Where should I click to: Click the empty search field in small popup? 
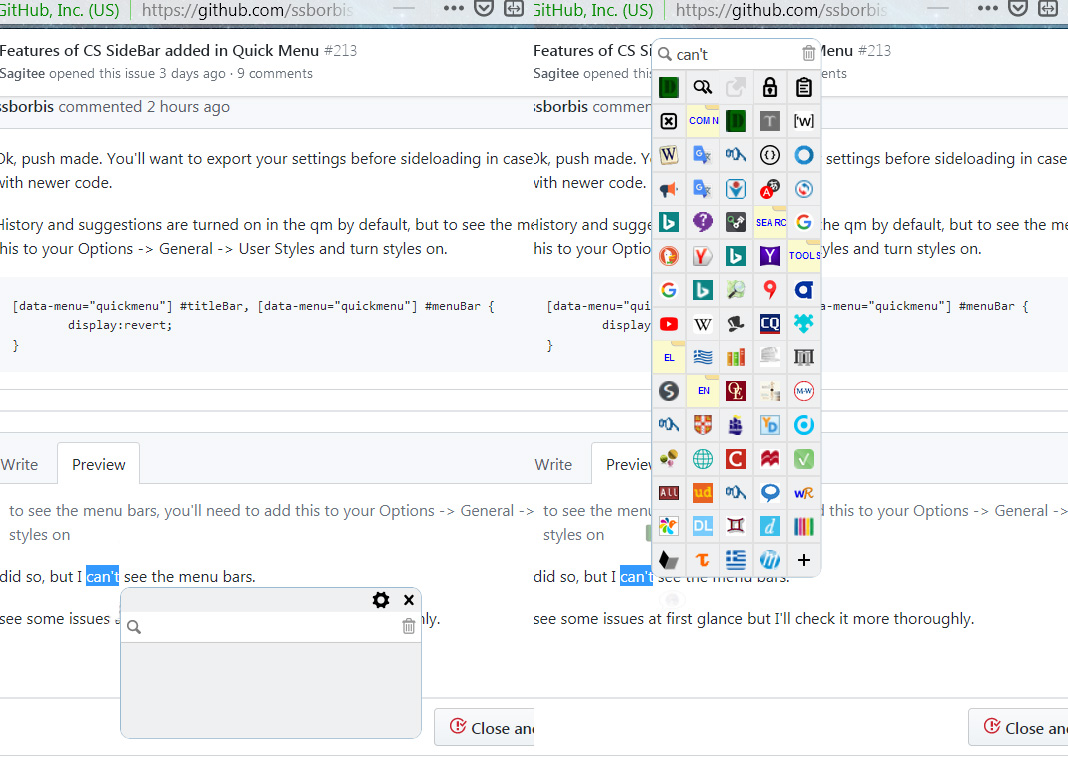271,626
